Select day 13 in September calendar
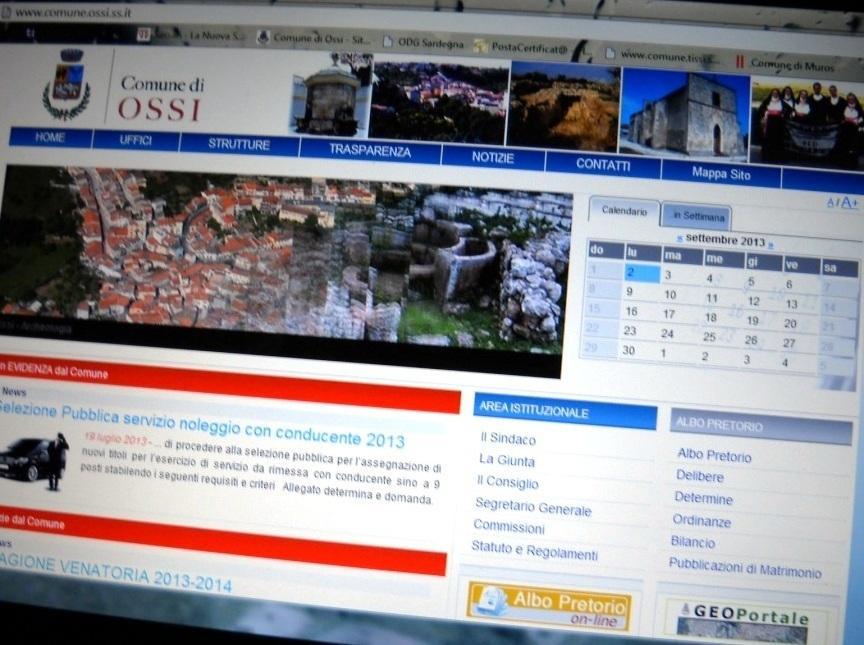 [792, 304]
